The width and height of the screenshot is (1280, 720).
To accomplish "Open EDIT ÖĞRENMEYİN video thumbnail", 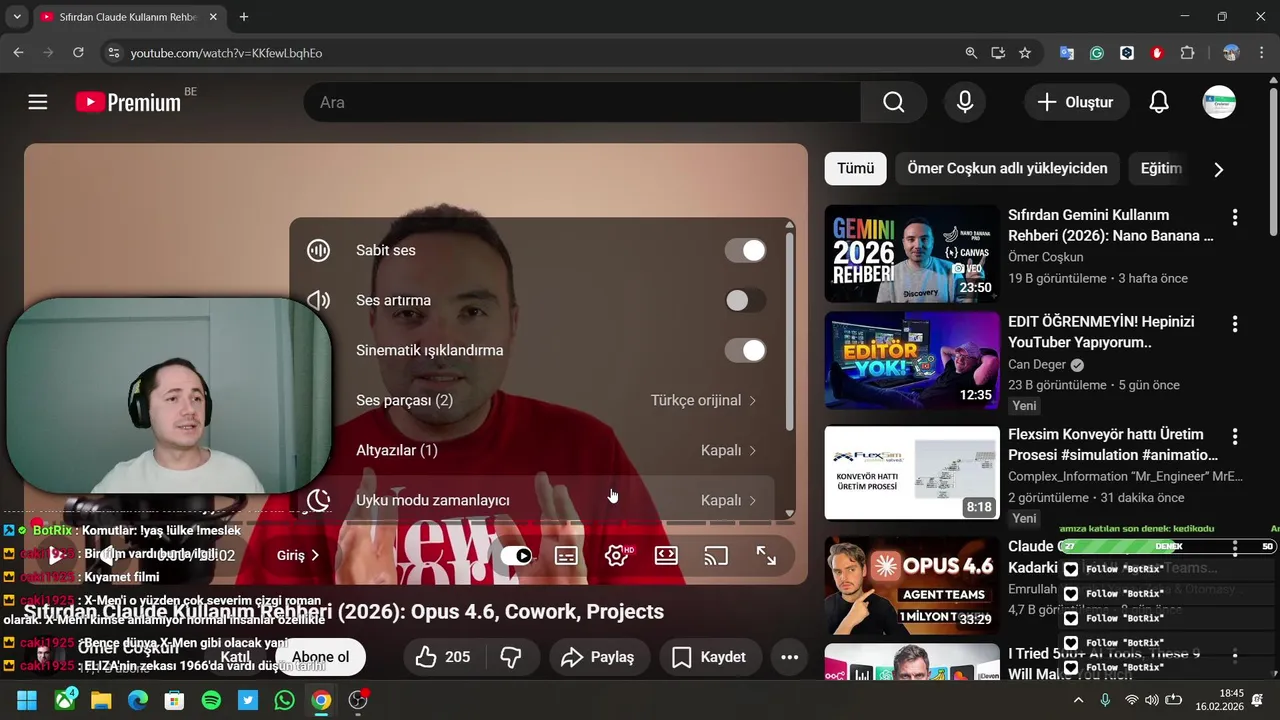I will coord(912,361).
